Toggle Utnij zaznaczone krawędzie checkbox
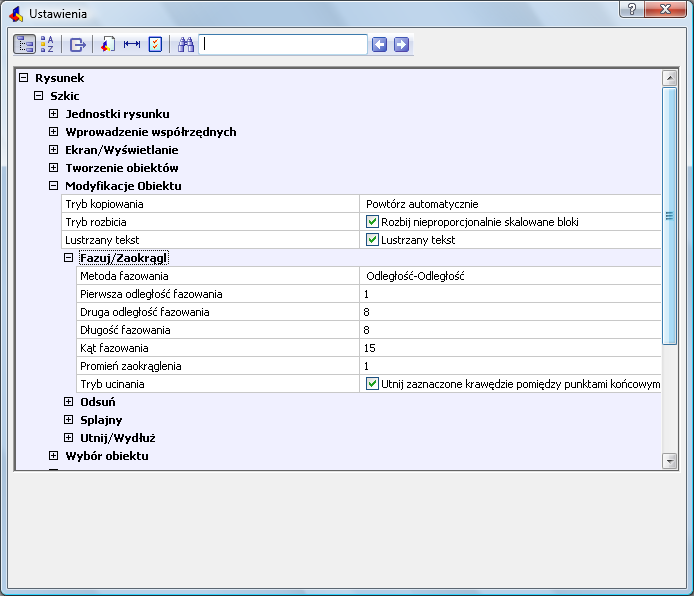This screenshot has width=694, height=596. click(x=372, y=384)
